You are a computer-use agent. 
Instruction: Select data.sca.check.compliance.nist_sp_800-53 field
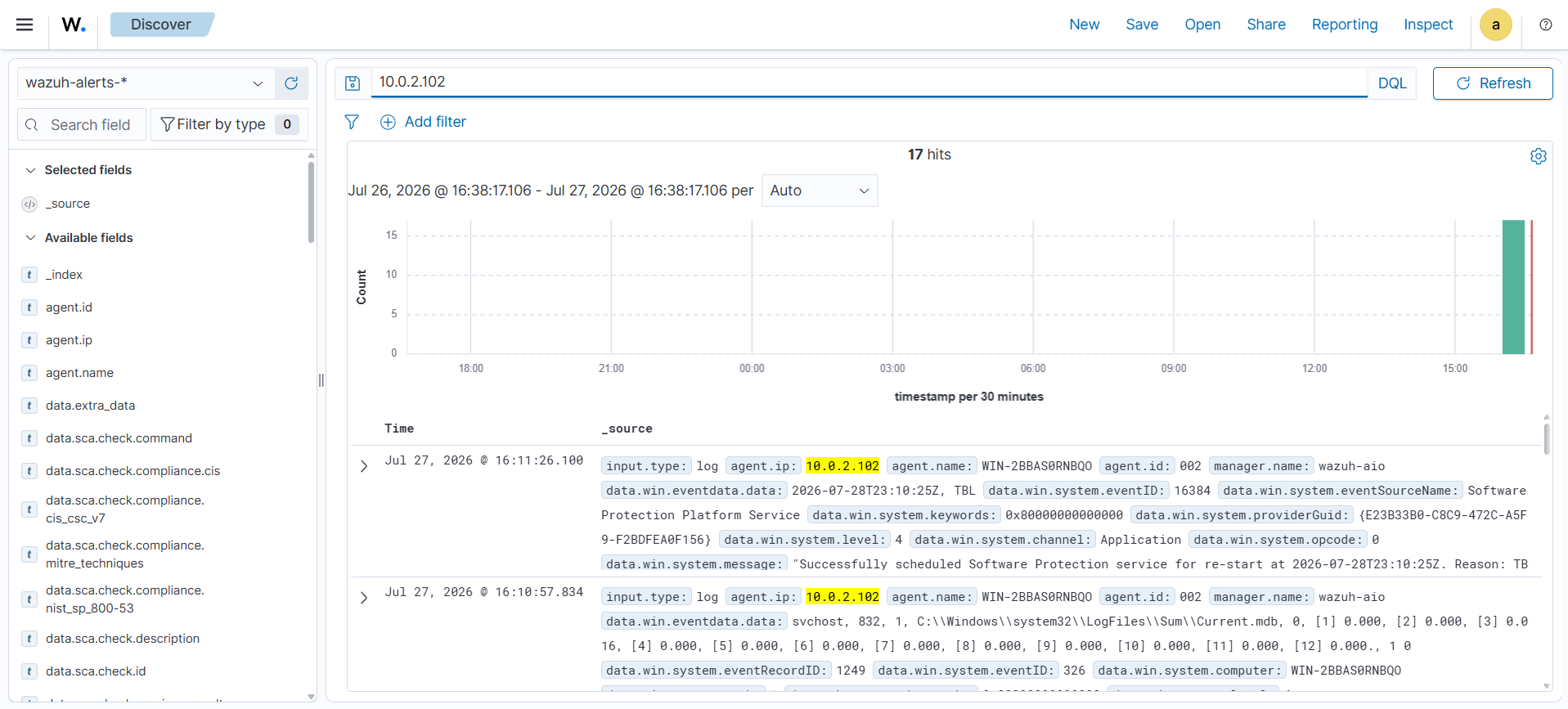coord(124,599)
